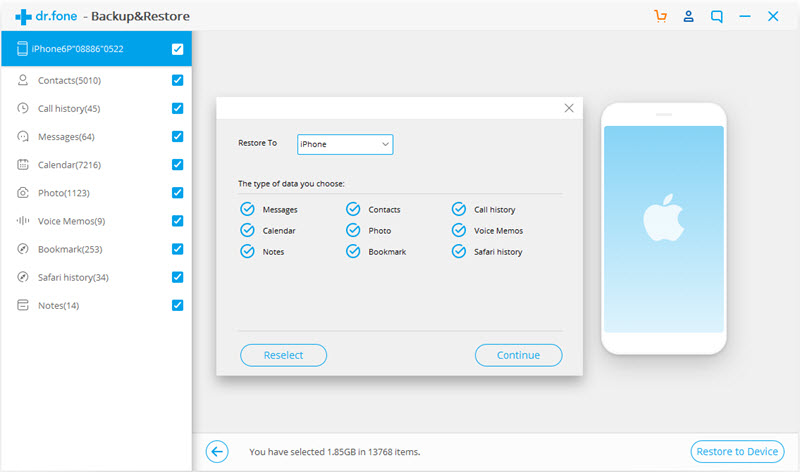Deselect Voice Memos in the dialog
800x472 pixels.
[x=459, y=230]
